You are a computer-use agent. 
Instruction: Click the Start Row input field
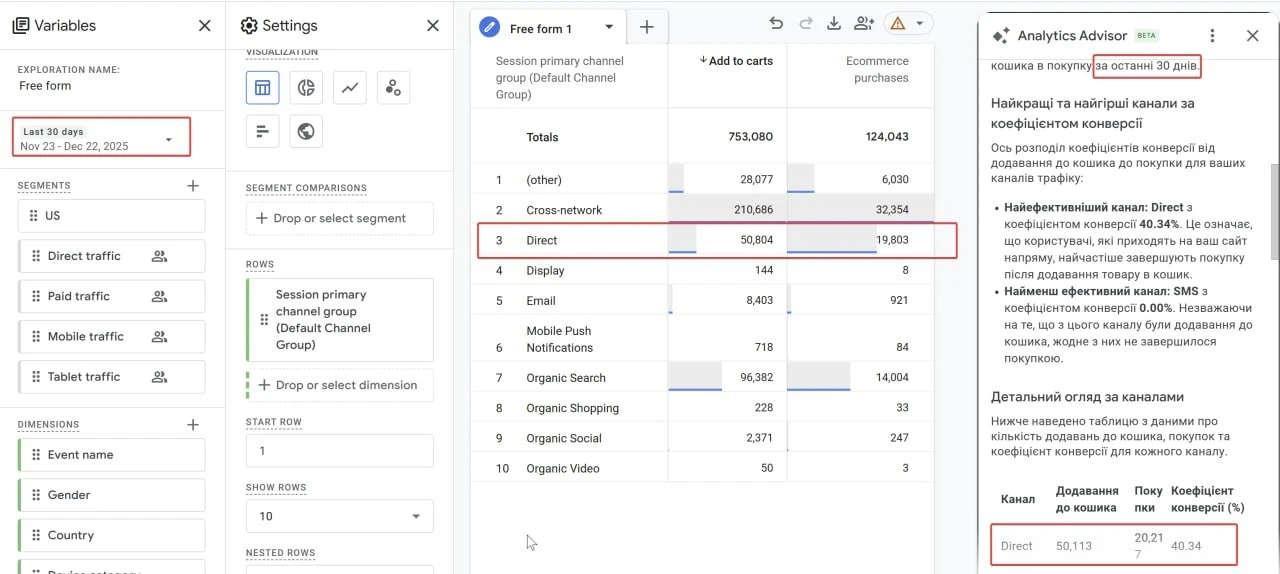click(339, 451)
